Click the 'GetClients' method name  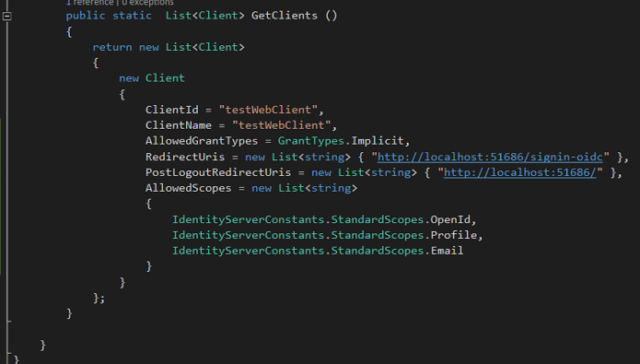pos(284,16)
